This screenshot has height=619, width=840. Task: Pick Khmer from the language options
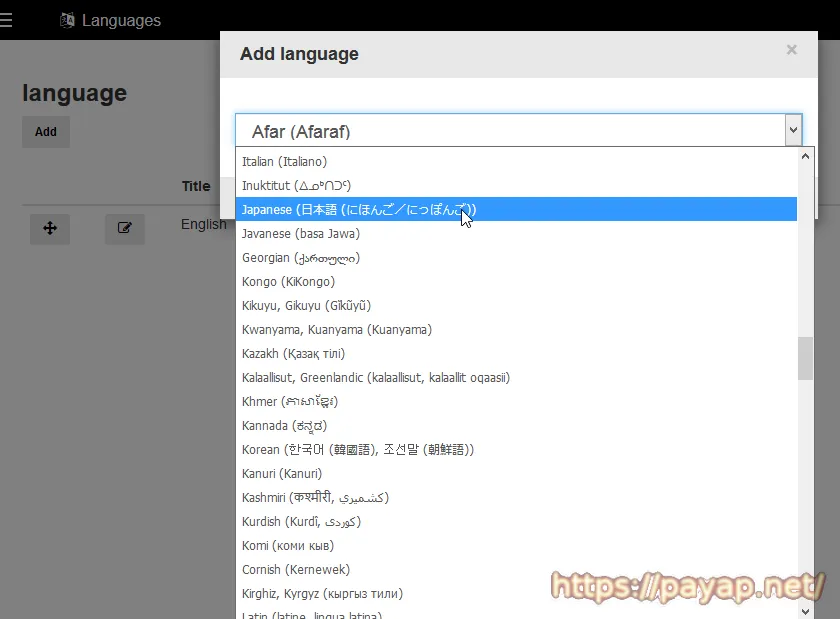[289, 402]
